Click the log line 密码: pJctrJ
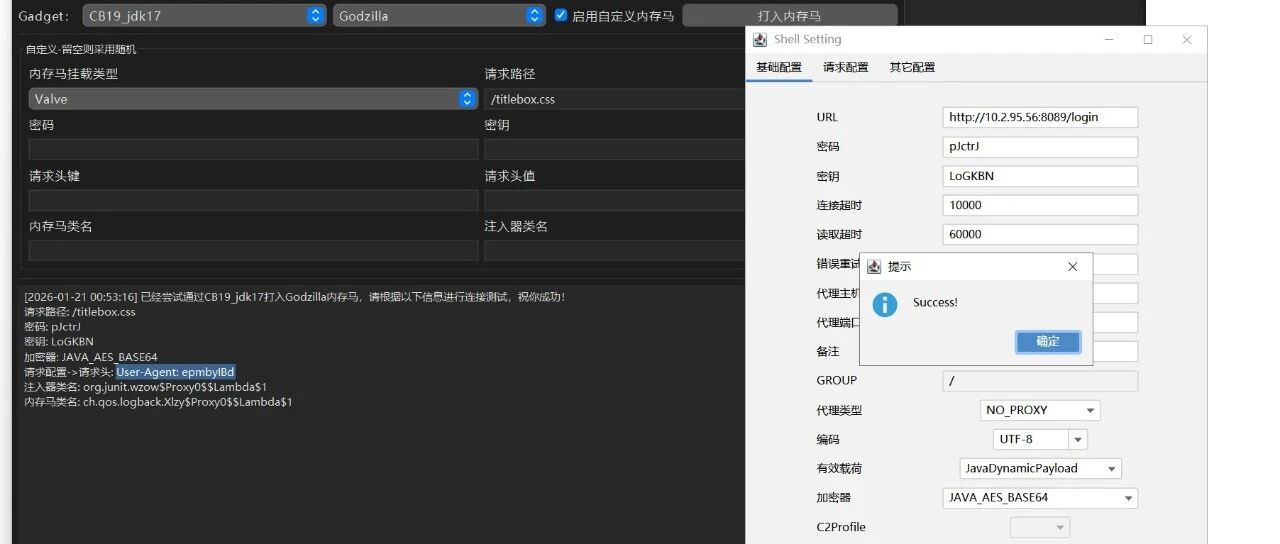The height and width of the screenshot is (544, 1280). tap(52, 327)
